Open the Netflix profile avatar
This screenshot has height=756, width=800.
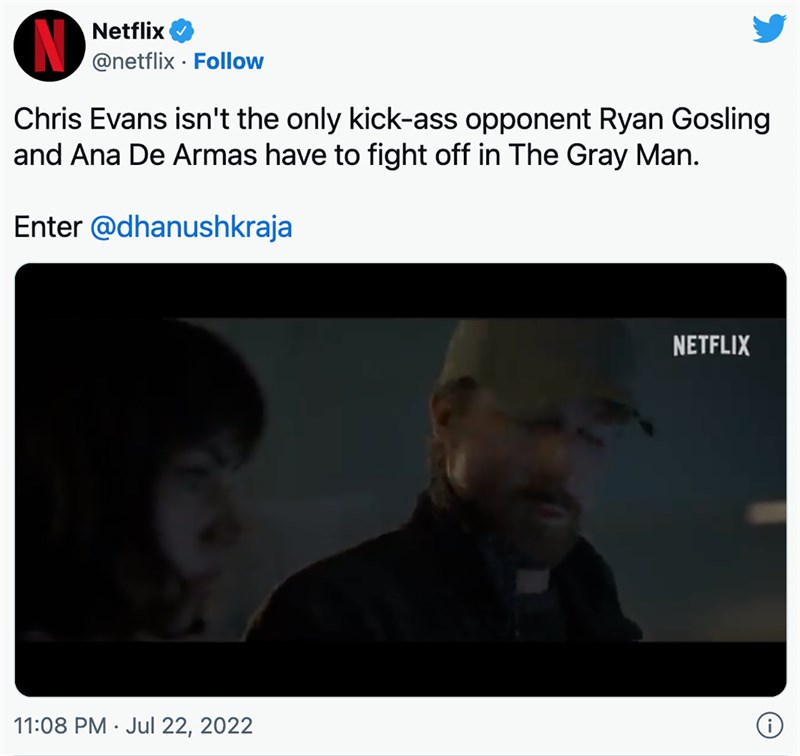click(x=49, y=46)
